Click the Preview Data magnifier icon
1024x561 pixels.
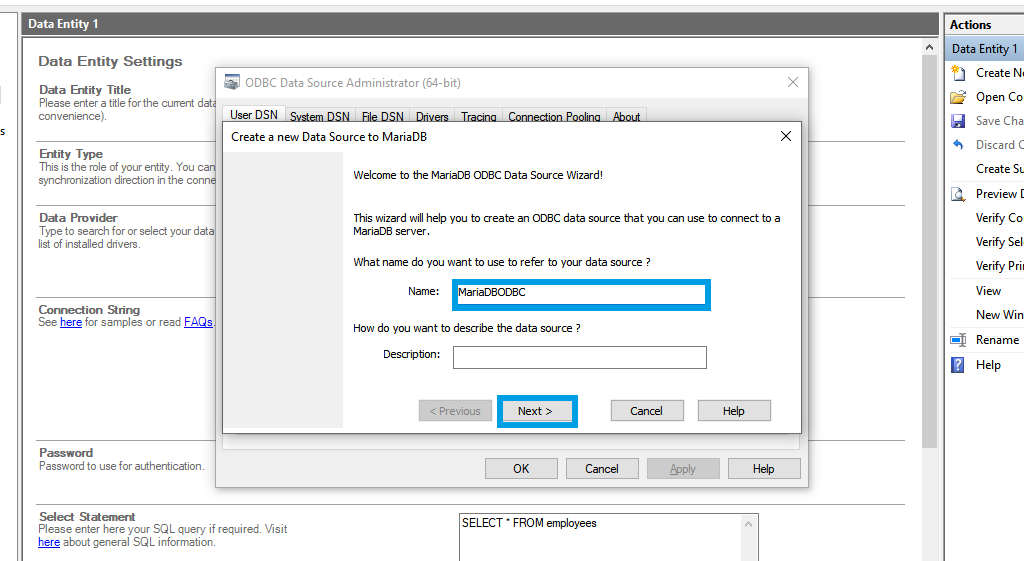pyautogui.click(x=957, y=194)
